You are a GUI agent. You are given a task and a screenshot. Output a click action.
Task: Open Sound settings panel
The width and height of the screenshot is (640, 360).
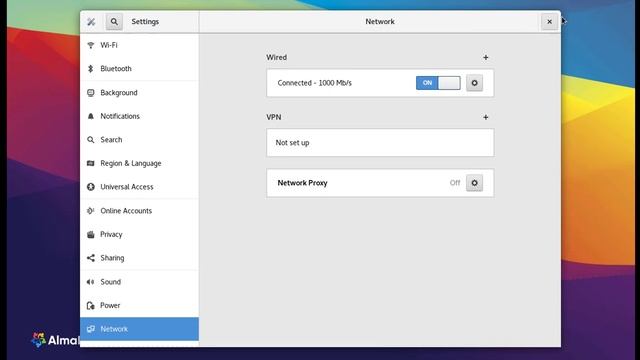pos(140,282)
